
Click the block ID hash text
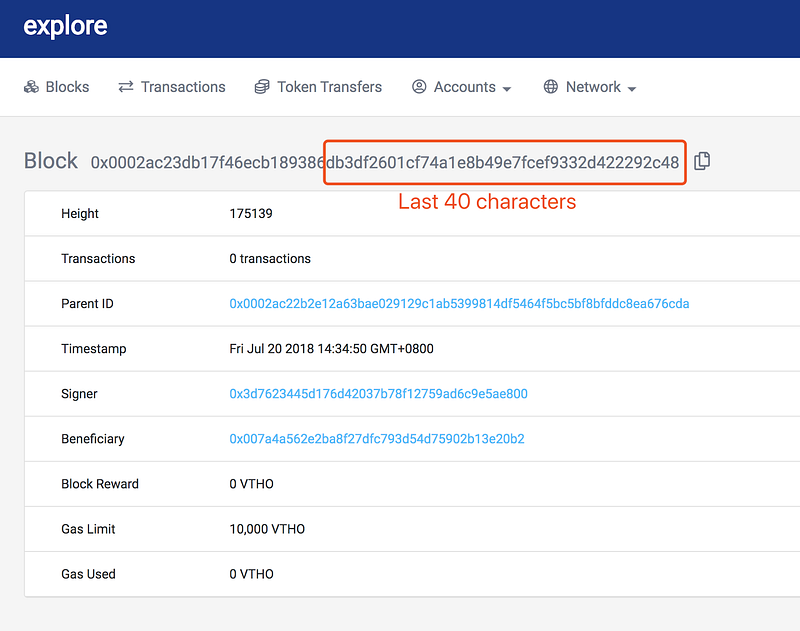click(x=385, y=162)
